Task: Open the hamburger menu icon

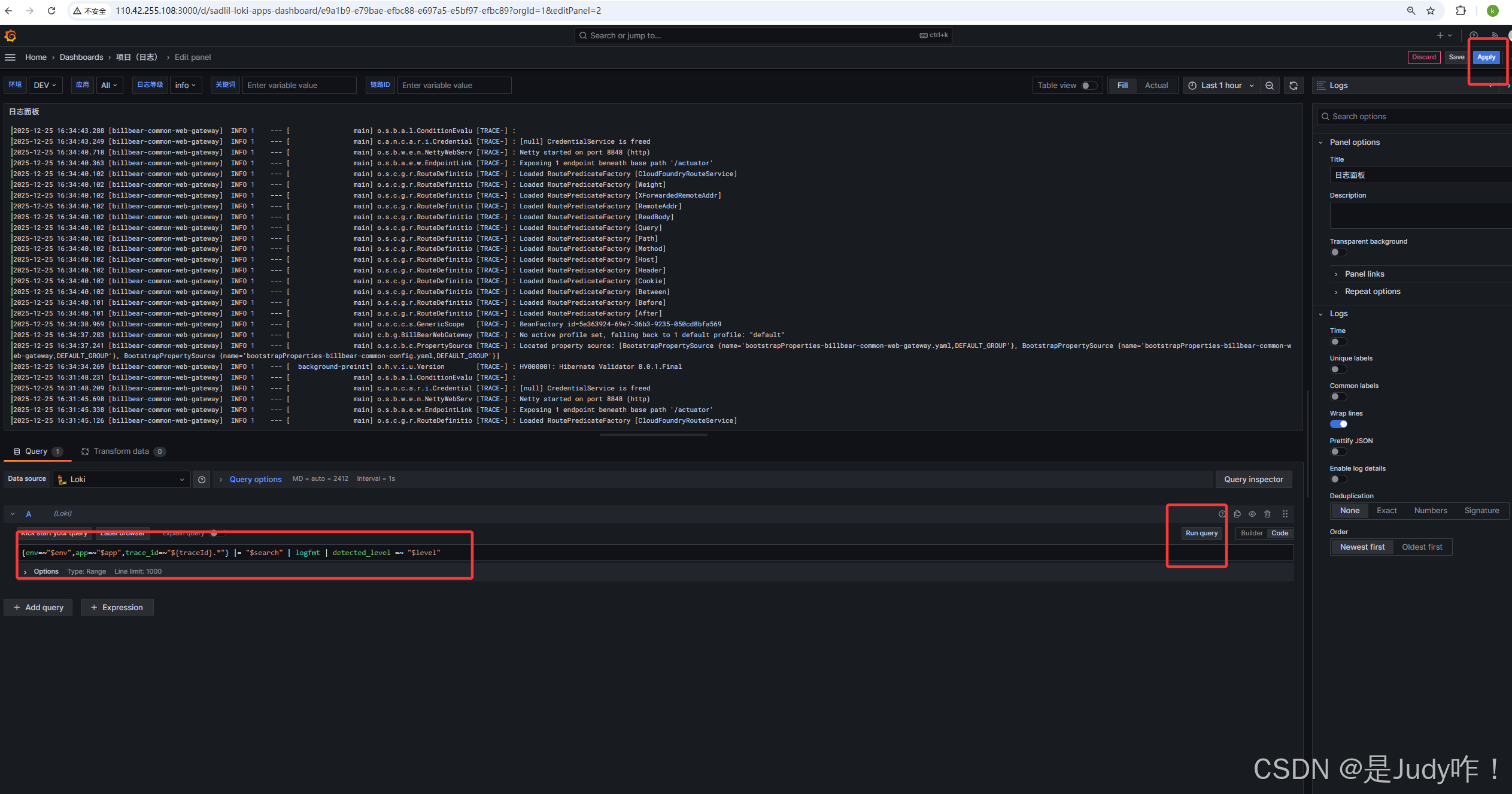Action: pos(10,57)
